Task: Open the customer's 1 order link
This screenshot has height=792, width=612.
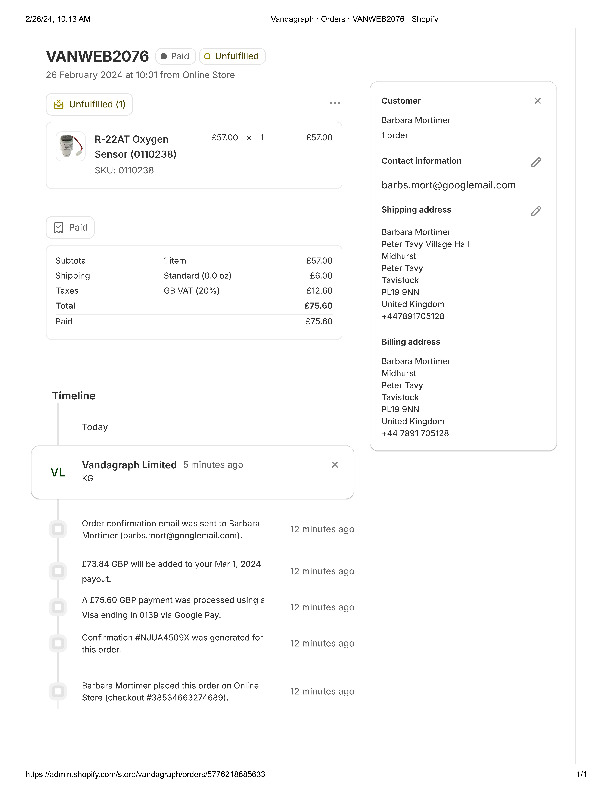Action: pyautogui.click(x=395, y=134)
